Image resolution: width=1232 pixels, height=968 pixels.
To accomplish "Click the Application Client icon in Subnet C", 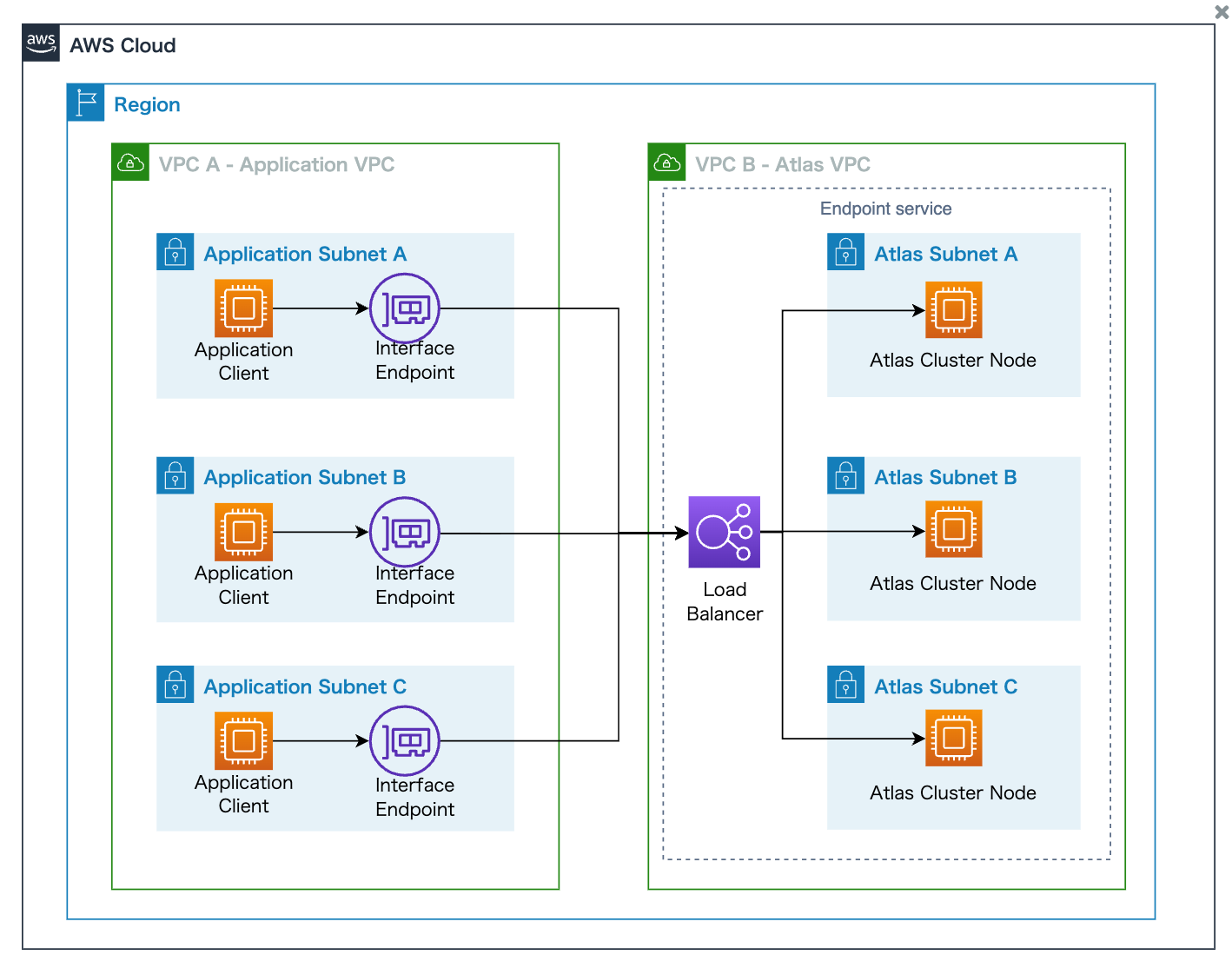I will 243,741.
